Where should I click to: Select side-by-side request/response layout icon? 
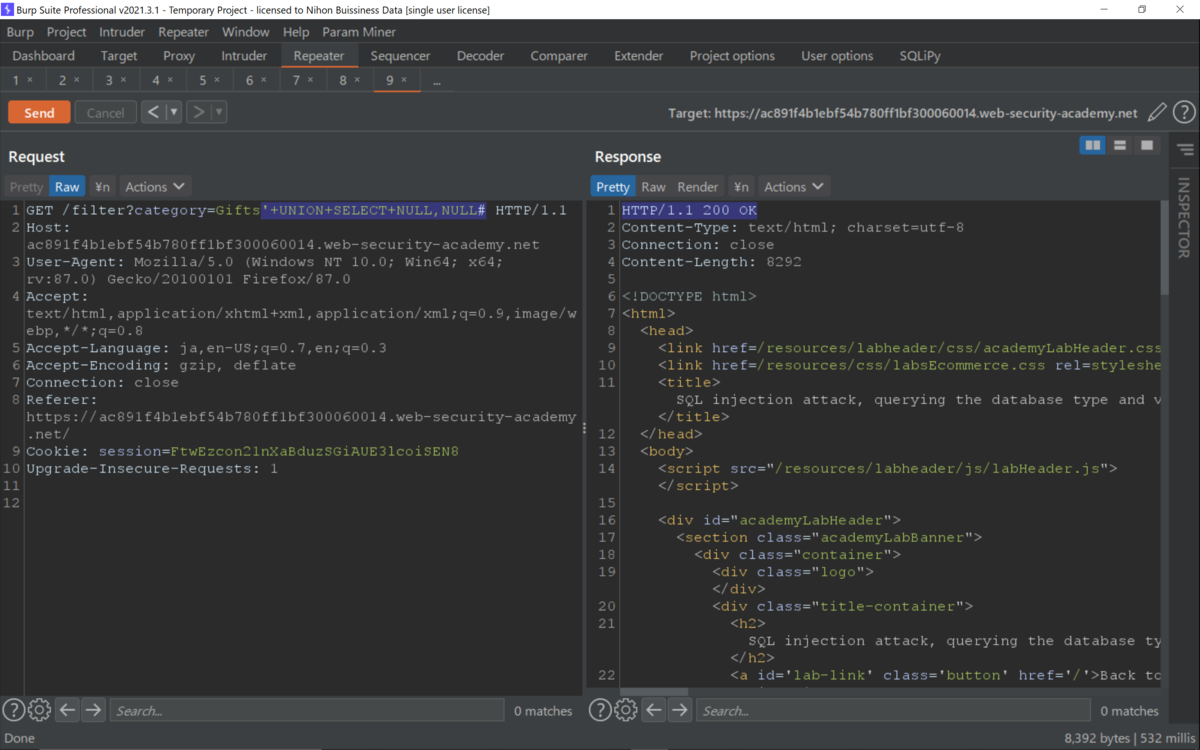pyautogui.click(x=1093, y=146)
